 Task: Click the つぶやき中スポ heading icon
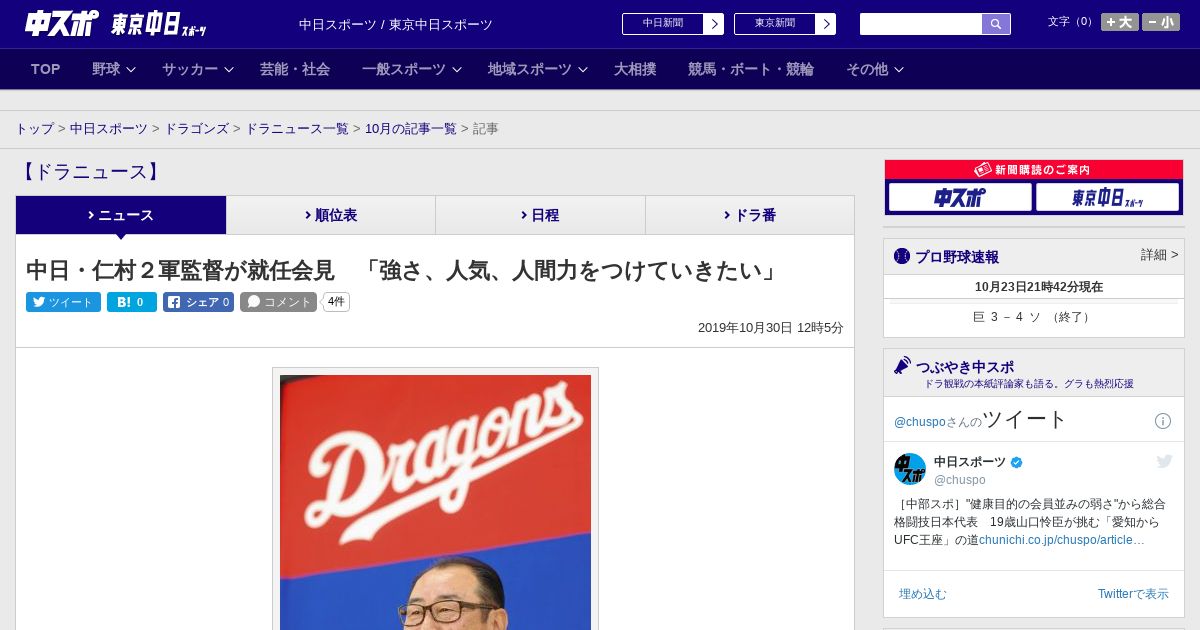coord(902,366)
